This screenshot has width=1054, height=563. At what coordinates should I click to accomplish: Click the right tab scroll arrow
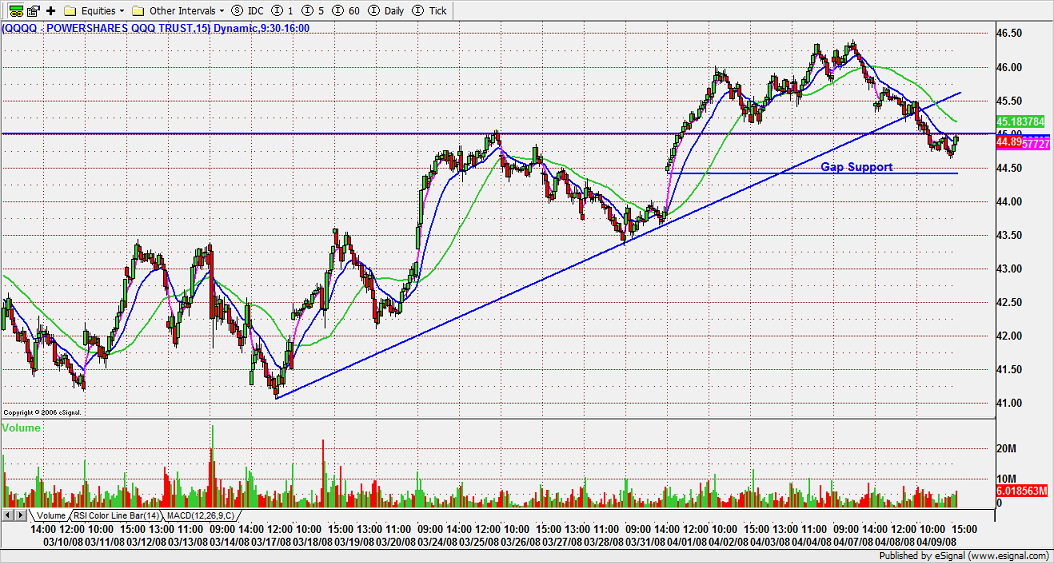click(x=20, y=515)
